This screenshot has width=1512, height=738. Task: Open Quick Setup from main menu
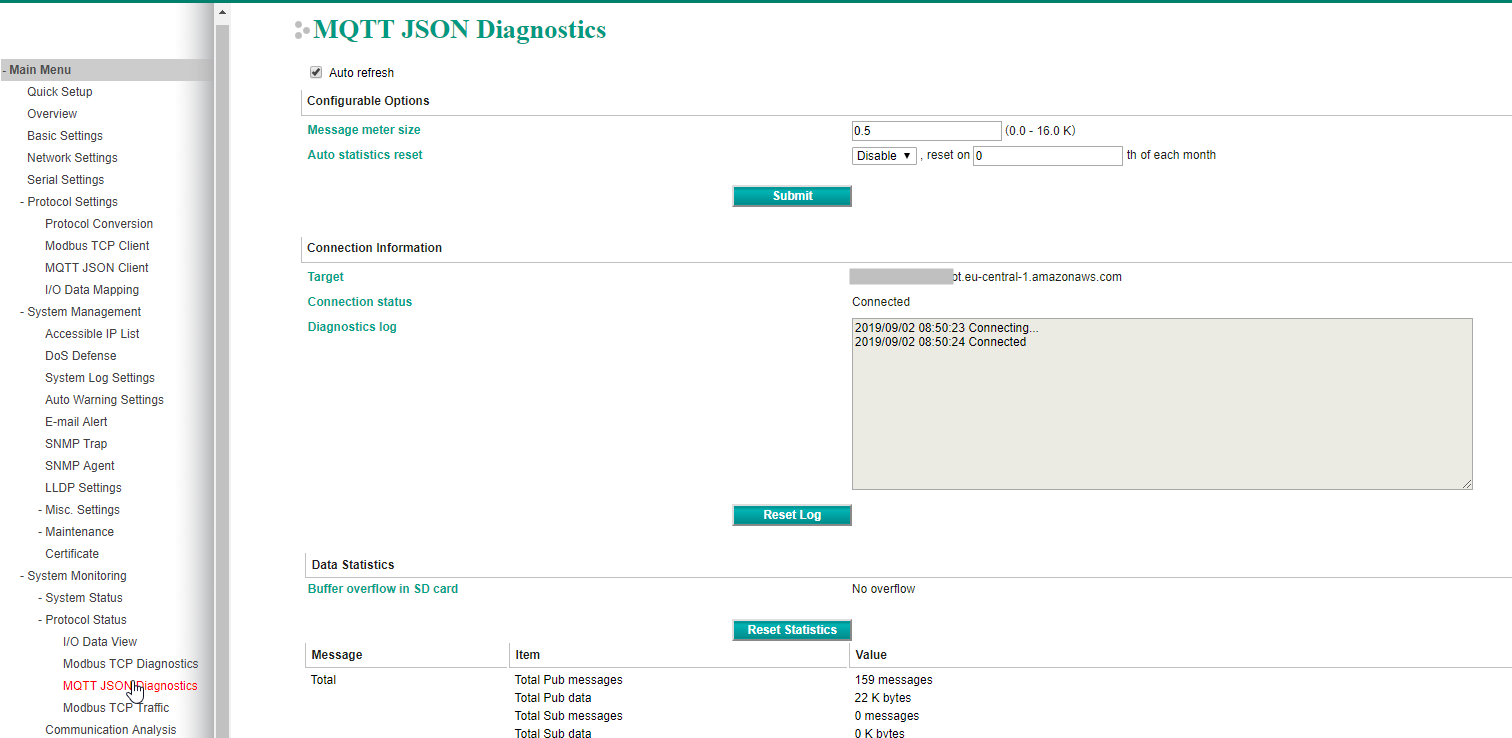click(x=60, y=92)
